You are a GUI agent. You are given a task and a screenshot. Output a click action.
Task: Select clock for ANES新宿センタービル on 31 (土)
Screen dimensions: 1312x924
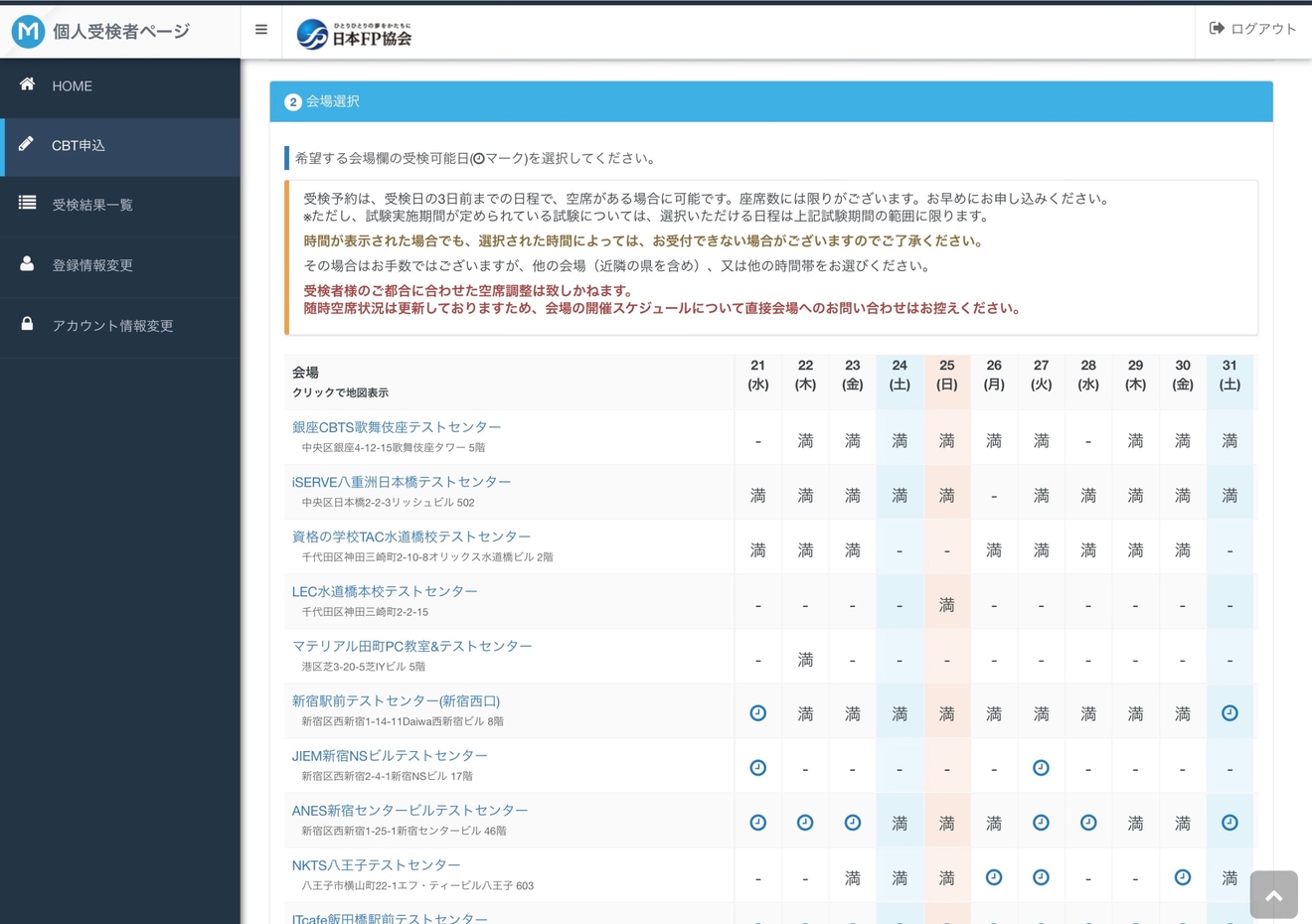tap(1230, 823)
